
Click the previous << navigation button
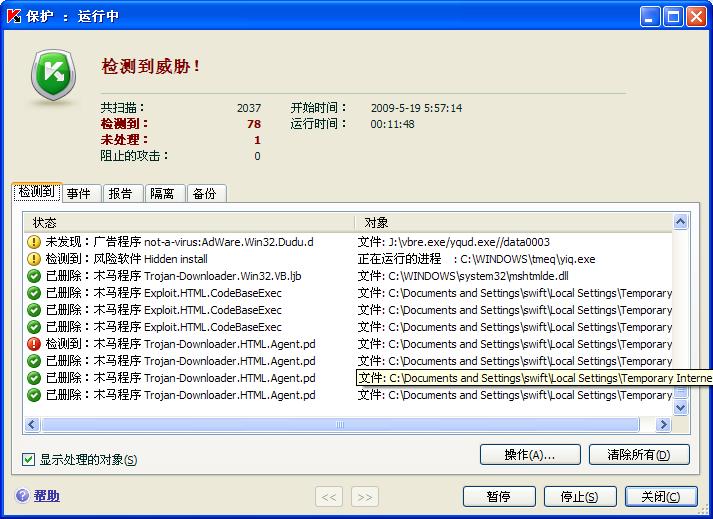point(329,497)
